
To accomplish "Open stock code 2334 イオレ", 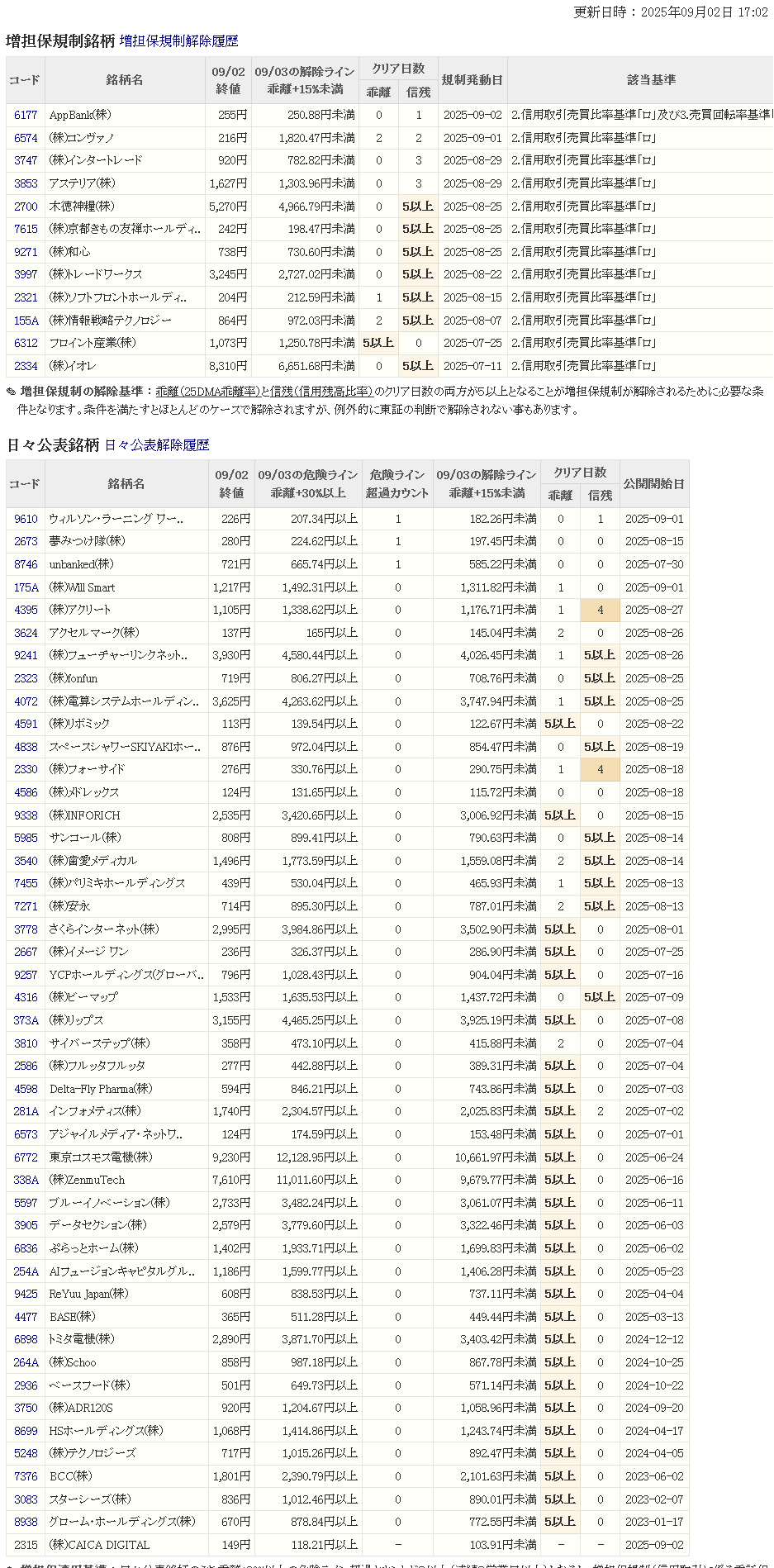I will pyautogui.click(x=26, y=366).
